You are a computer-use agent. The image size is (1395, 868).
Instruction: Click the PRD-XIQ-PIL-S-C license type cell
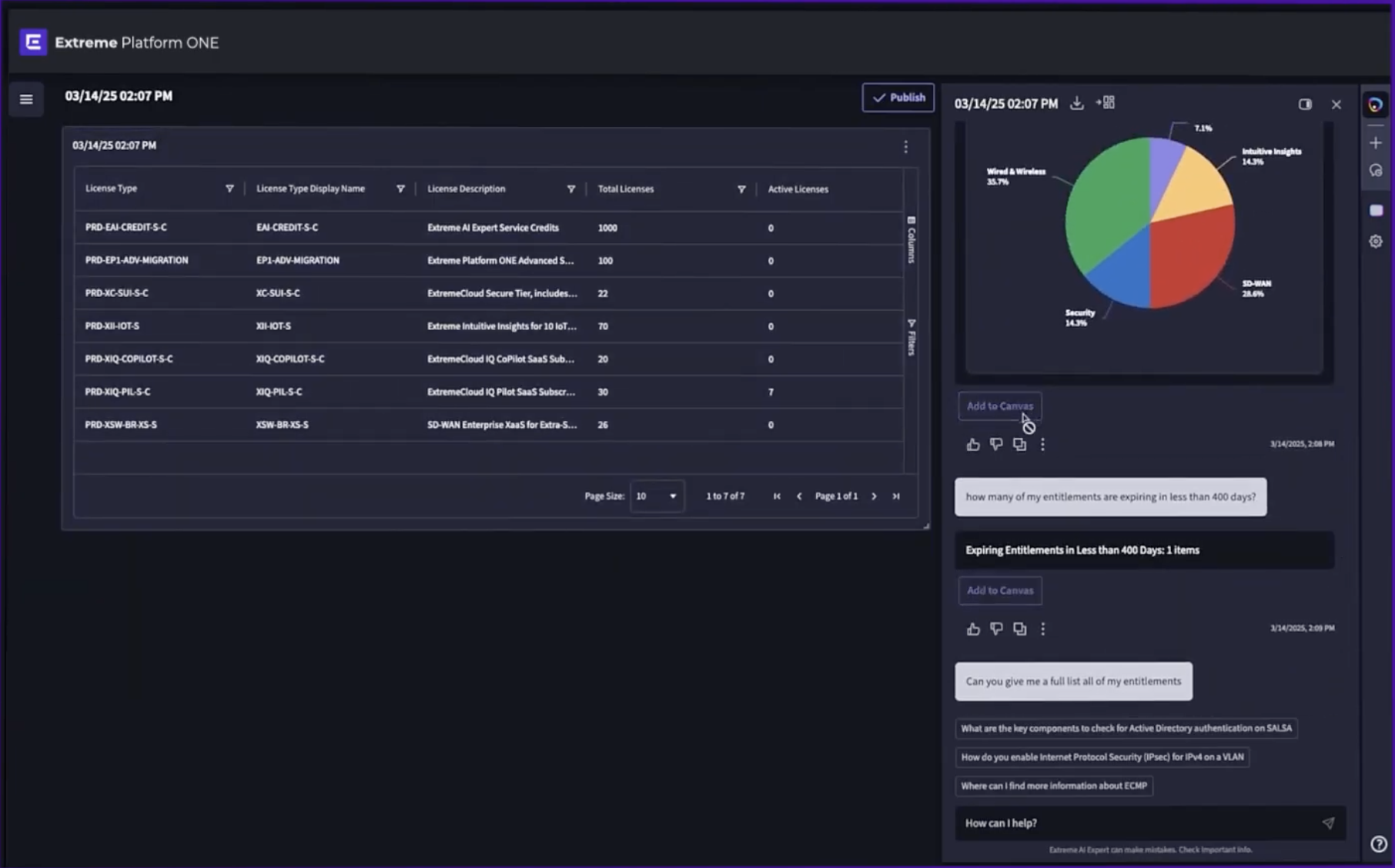pos(118,392)
